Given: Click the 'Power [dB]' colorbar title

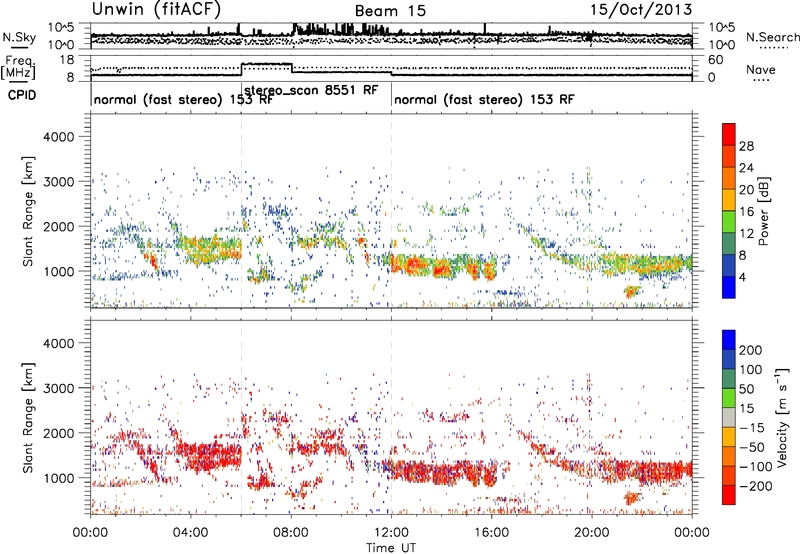Looking at the screenshot, I should click(764, 211).
